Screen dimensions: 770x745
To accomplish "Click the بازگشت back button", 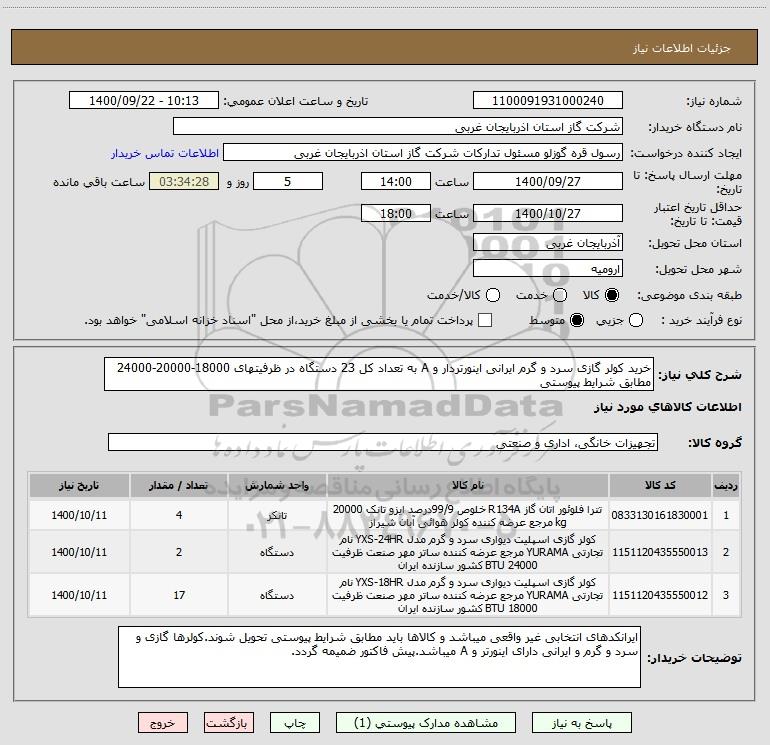I will pyautogui.click(x=229, y=723).
